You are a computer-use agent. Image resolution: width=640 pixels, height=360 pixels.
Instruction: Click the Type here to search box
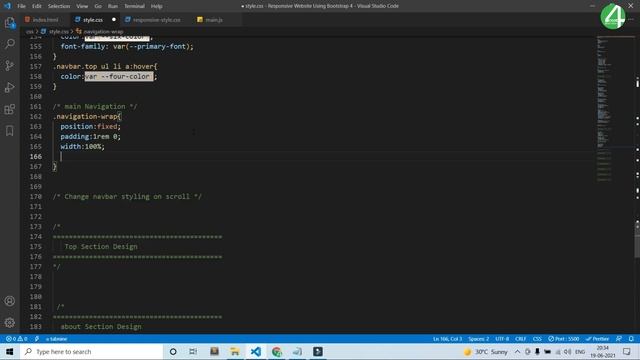tap(91, 351)
